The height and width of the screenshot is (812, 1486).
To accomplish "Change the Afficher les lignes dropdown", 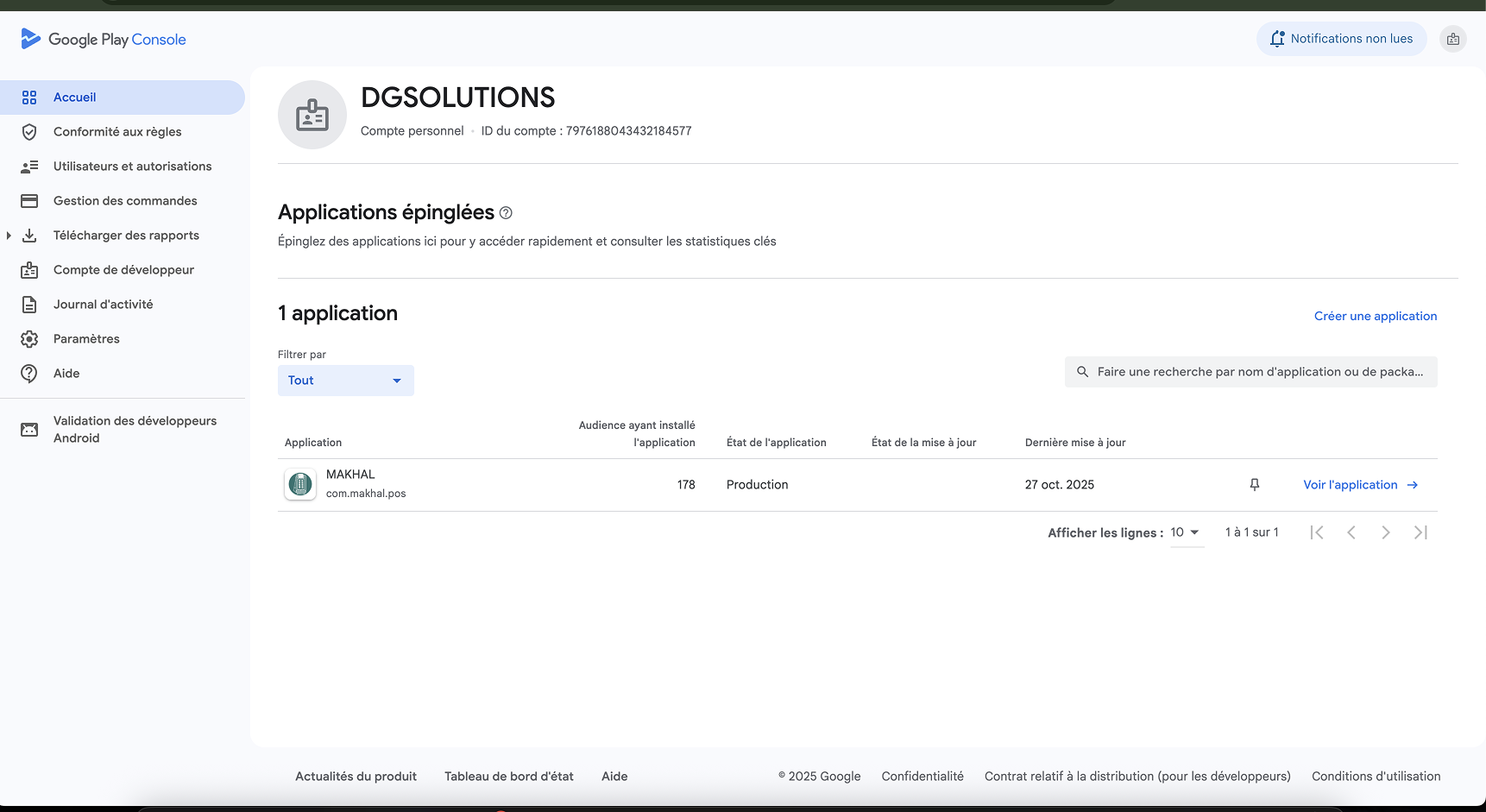I will [1186, 532].
